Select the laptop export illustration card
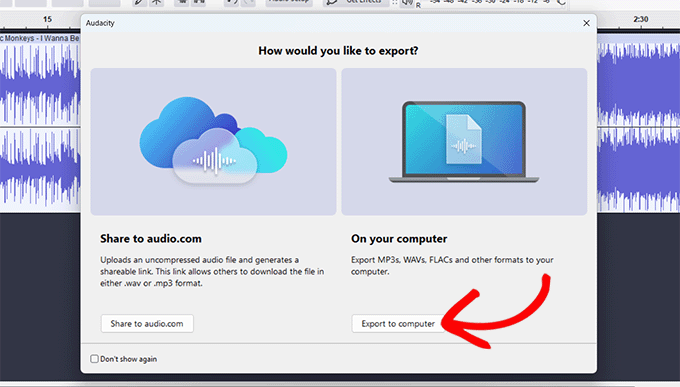This screenshot has width=680, height=387. tap(464, 141)
